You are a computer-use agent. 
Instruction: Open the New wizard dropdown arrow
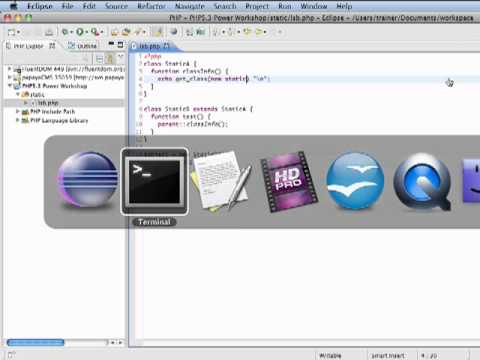(x=19, y=32)
